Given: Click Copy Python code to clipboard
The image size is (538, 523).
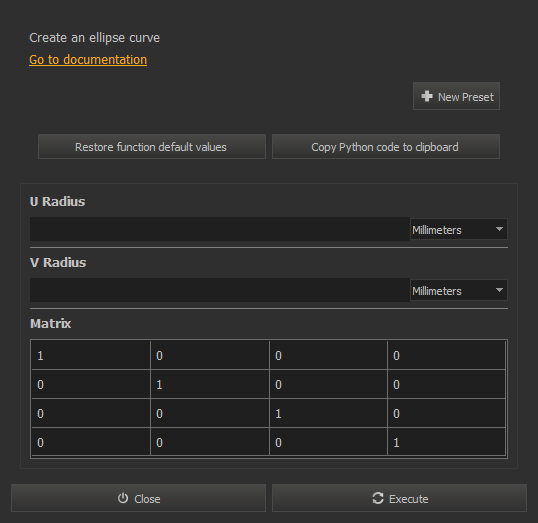Looking at the screenshot, I should tap(386, 147).
